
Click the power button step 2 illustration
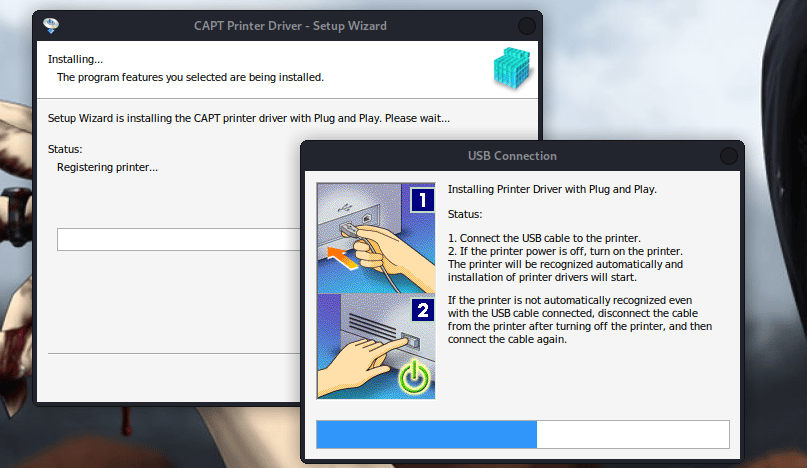pos(376,346)
